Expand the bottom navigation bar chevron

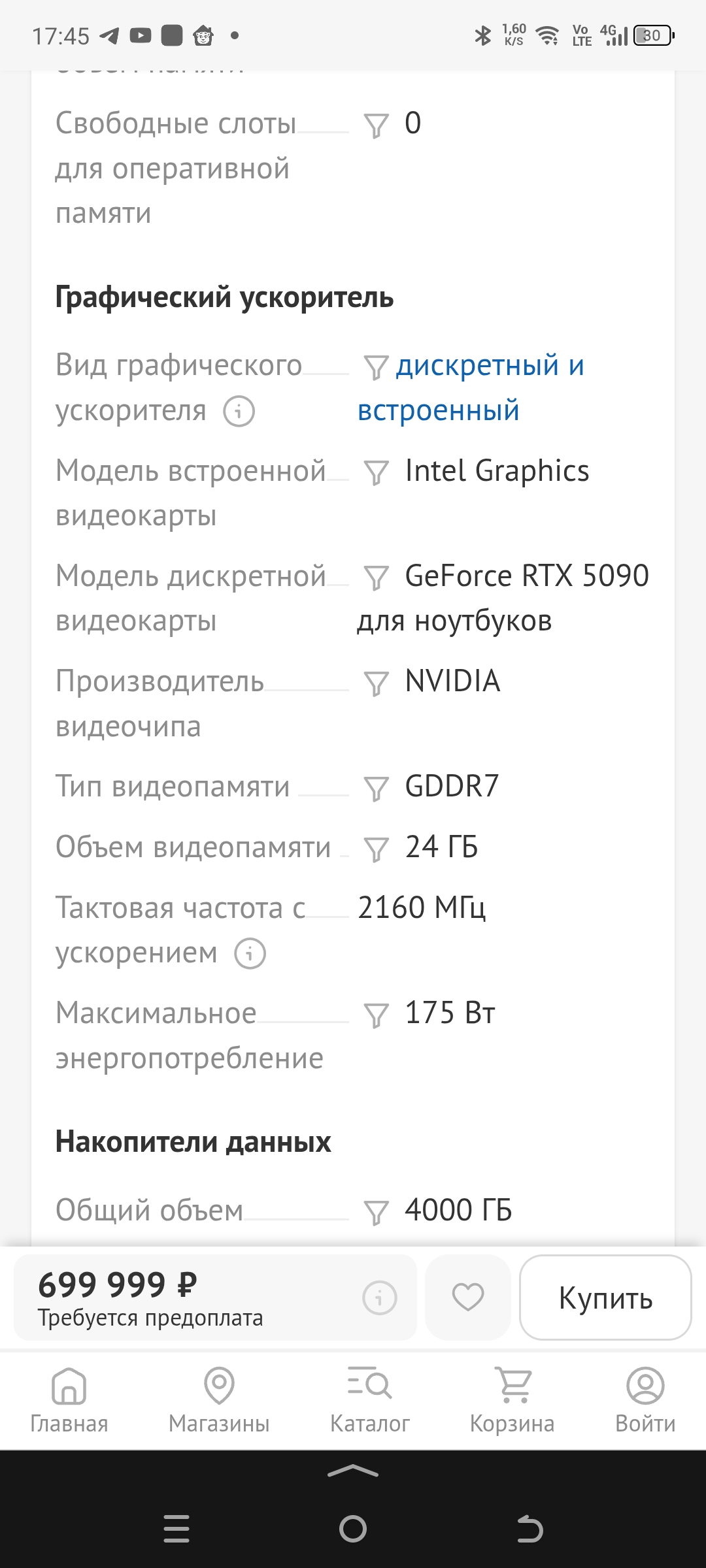(353, 1471)
